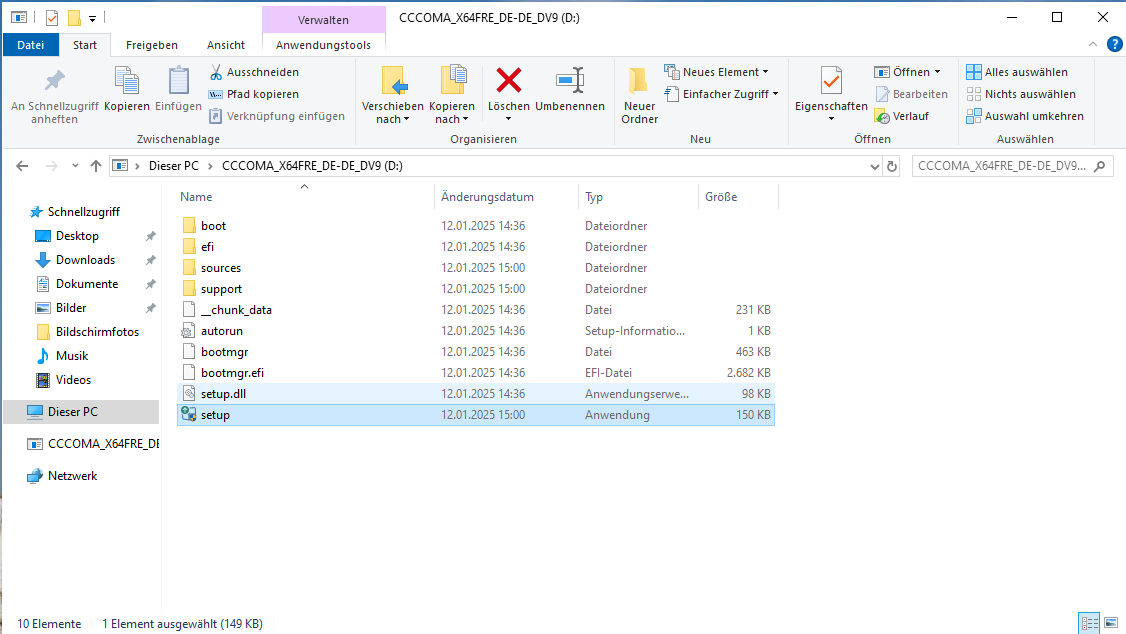The image size is (1126, 634).
Task: Open Dokumente in the navigation pane
Action: (x=86, y=284)
